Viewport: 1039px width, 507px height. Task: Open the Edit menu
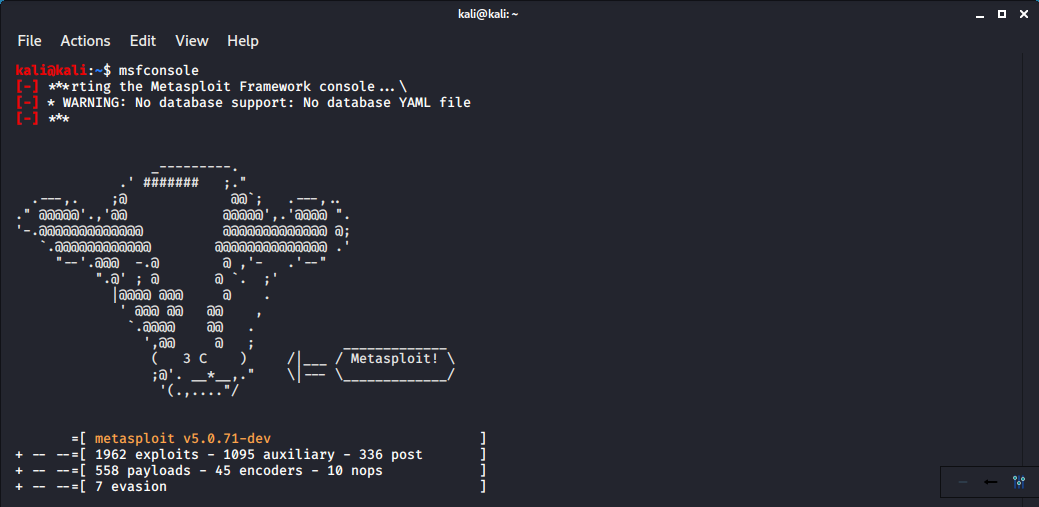pos(142,41)
